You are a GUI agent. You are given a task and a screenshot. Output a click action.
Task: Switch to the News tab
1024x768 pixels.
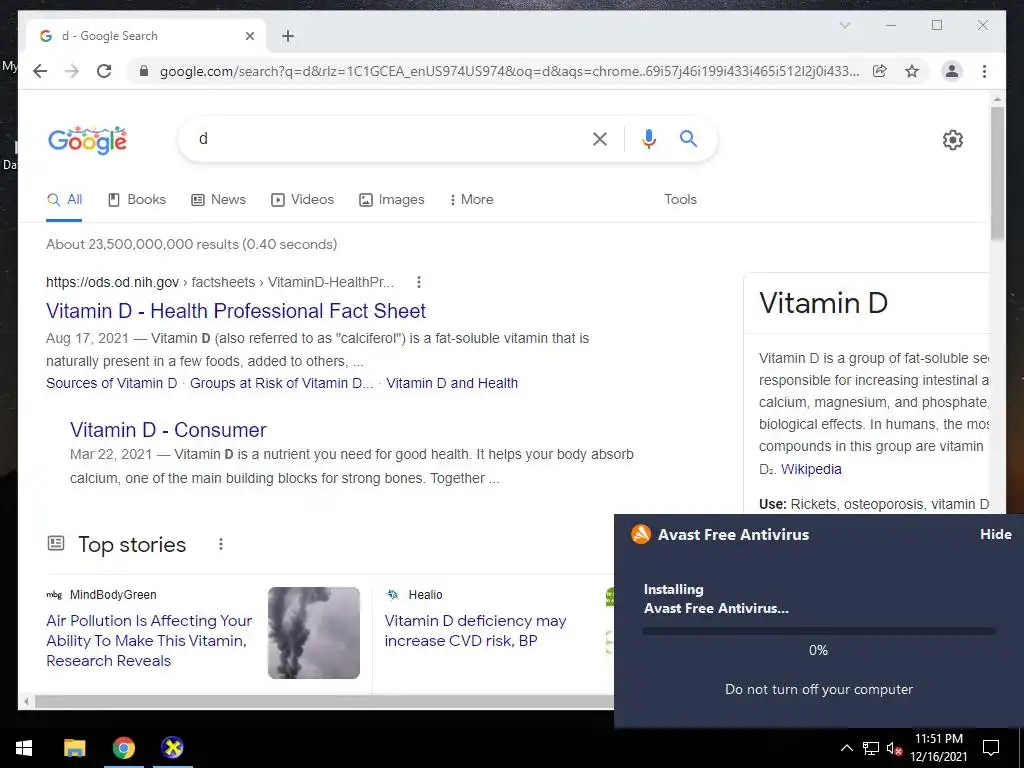(218, 200)
